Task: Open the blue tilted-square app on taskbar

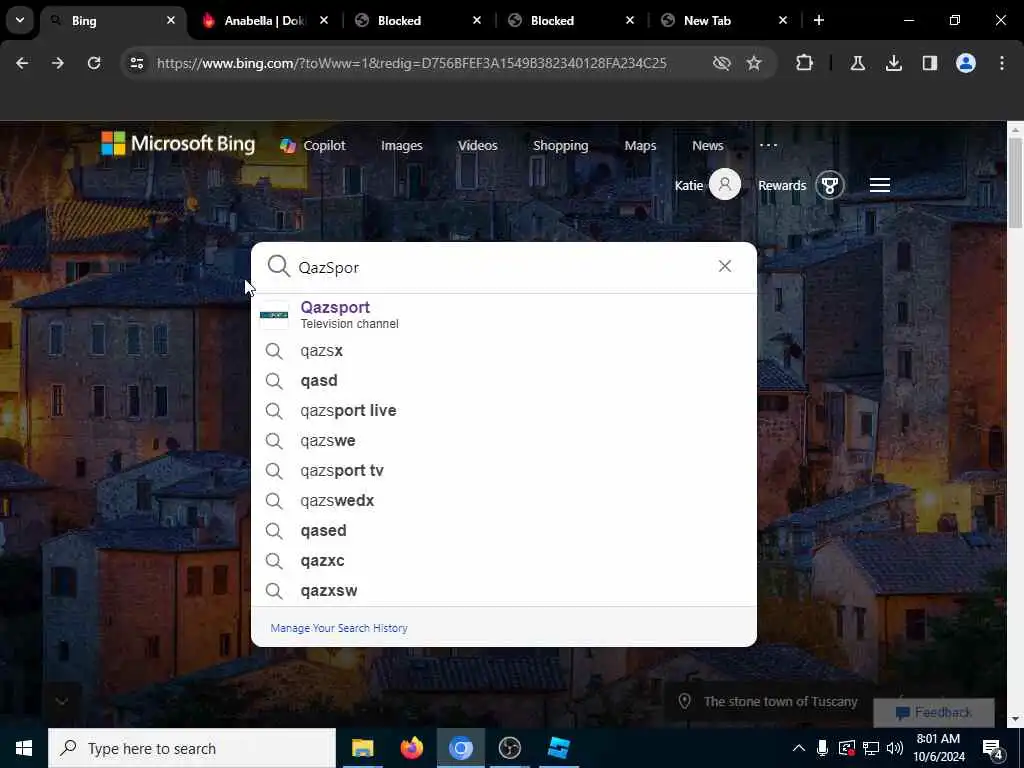Action: [559, 748]
